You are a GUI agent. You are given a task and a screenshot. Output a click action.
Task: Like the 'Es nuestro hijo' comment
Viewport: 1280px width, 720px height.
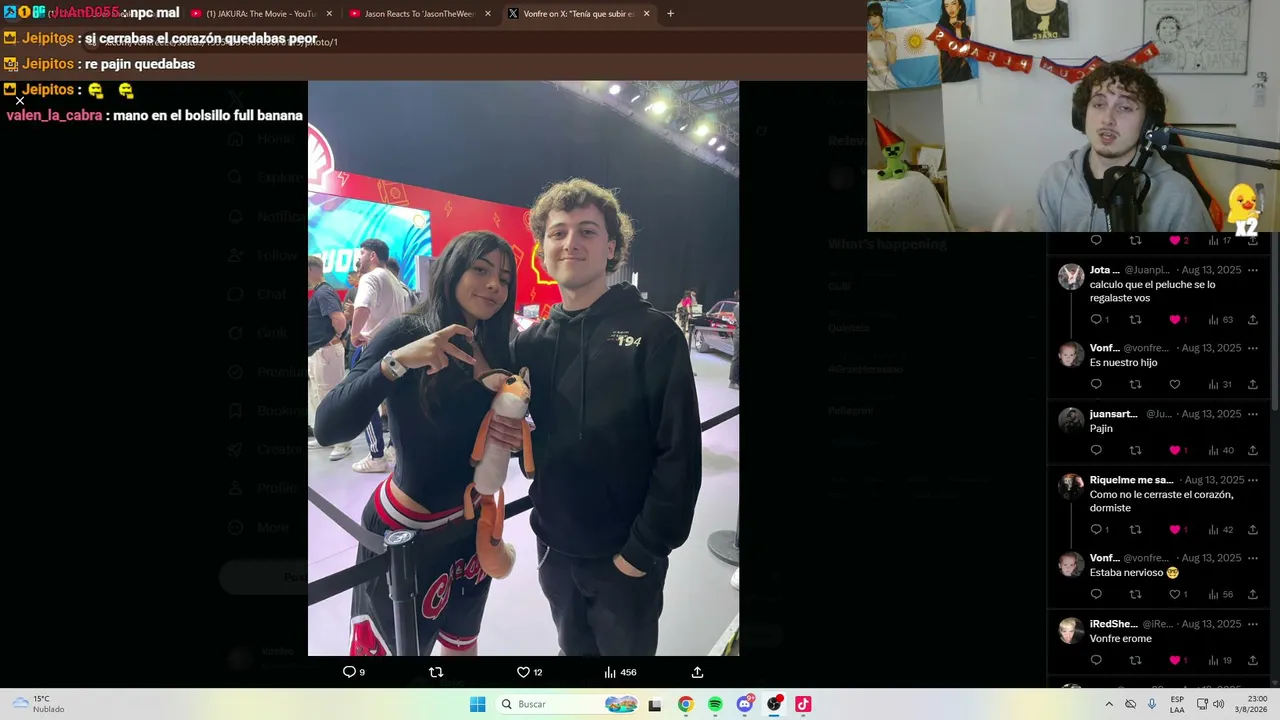point(1175,384)
